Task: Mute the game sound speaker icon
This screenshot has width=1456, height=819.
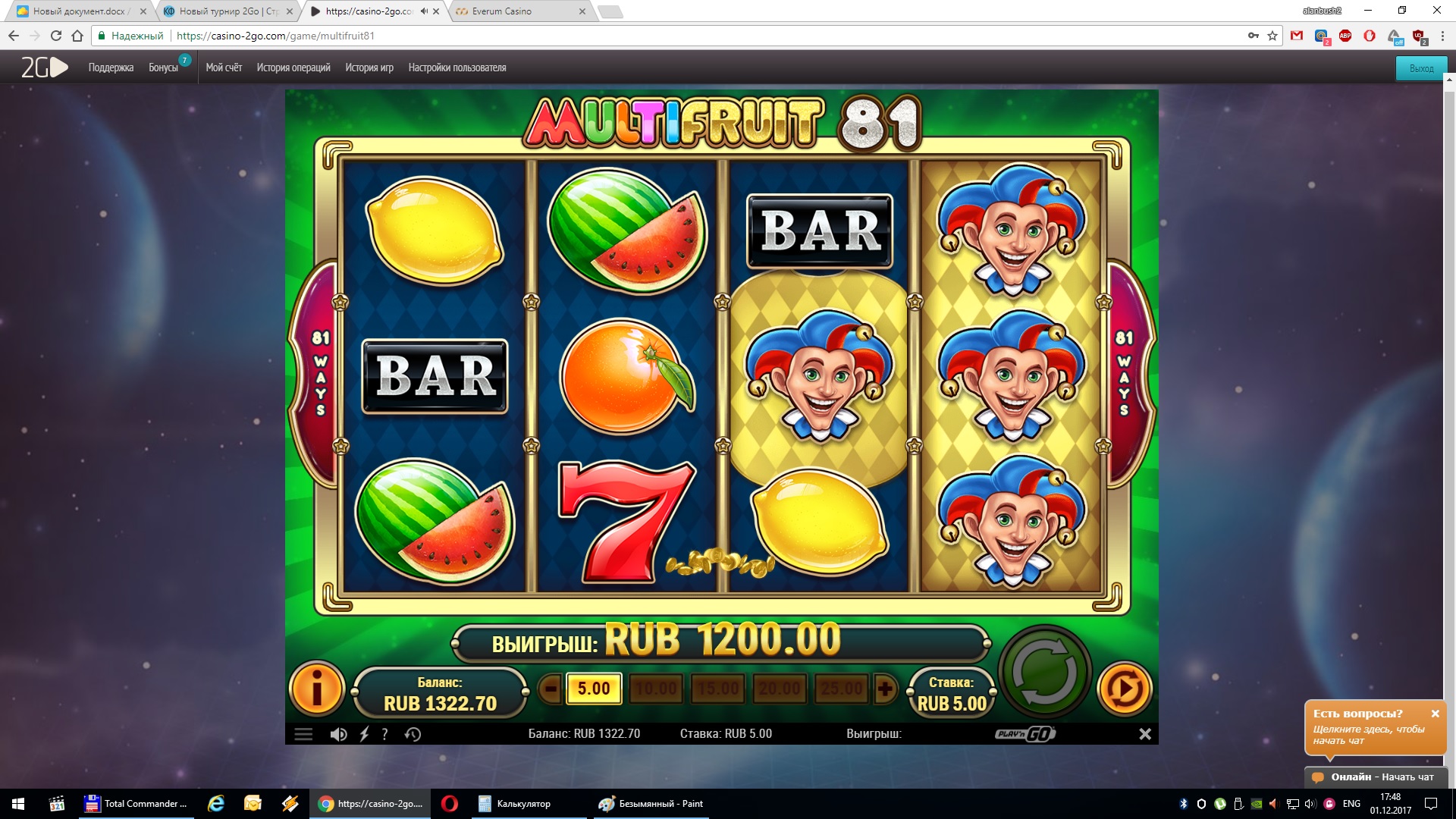Action: [x=338, y=734]
